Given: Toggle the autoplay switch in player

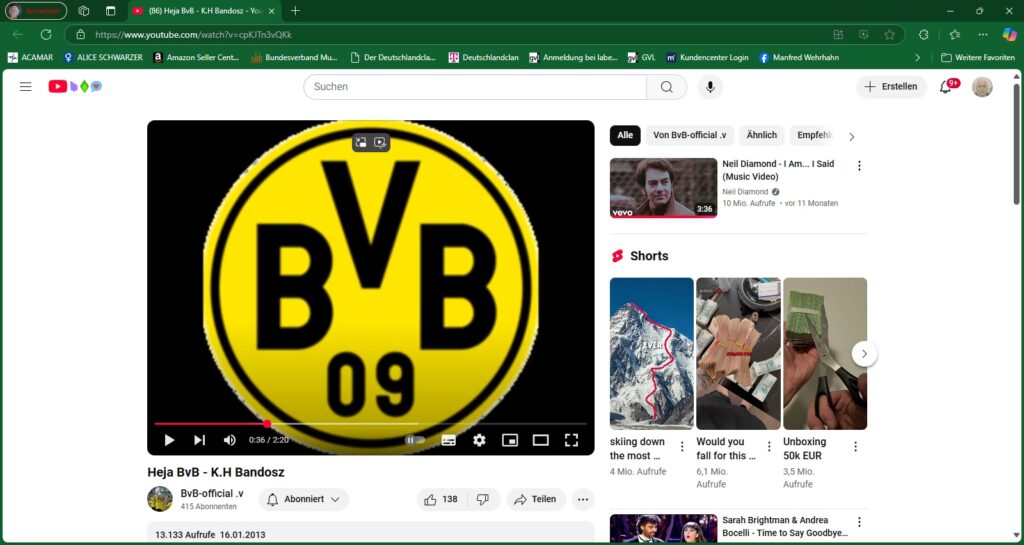Looking at the screenshot, I should [415, 440].
